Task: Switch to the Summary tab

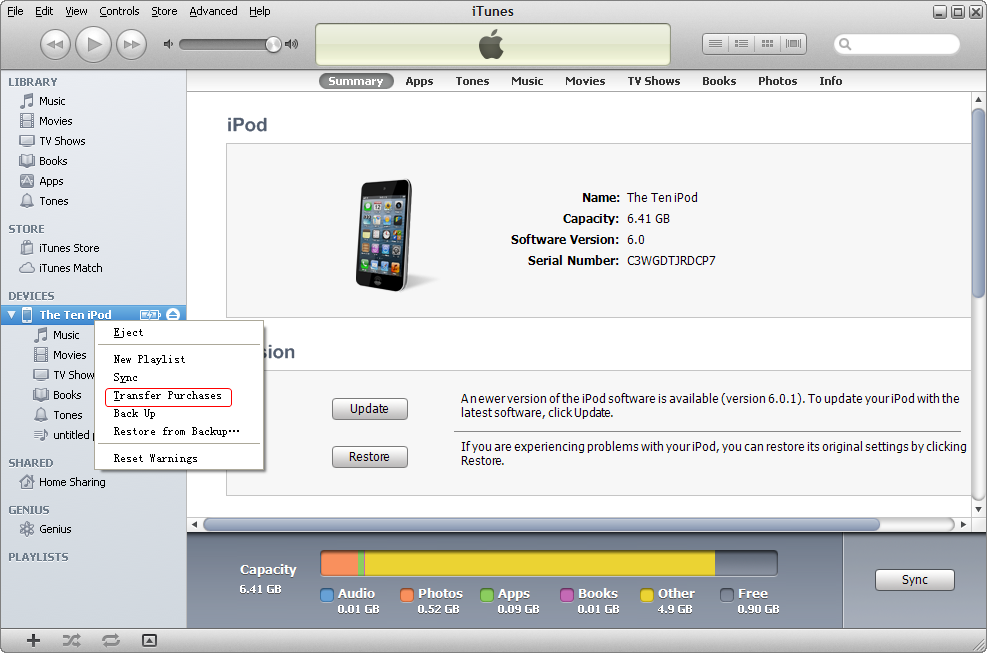Action: (356, 81)
